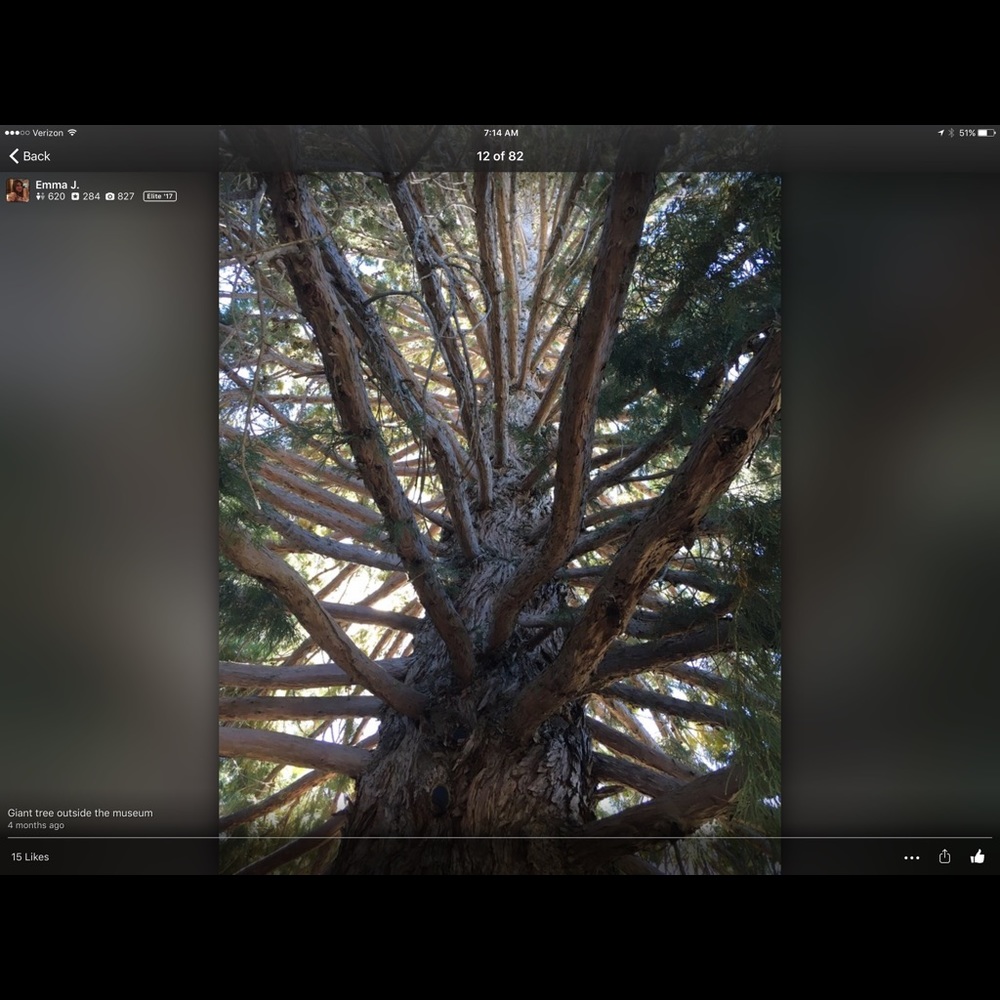Tap the location arrow status icon
The width and height of the screenshot is (1000, 1000).
pos(940,133)
